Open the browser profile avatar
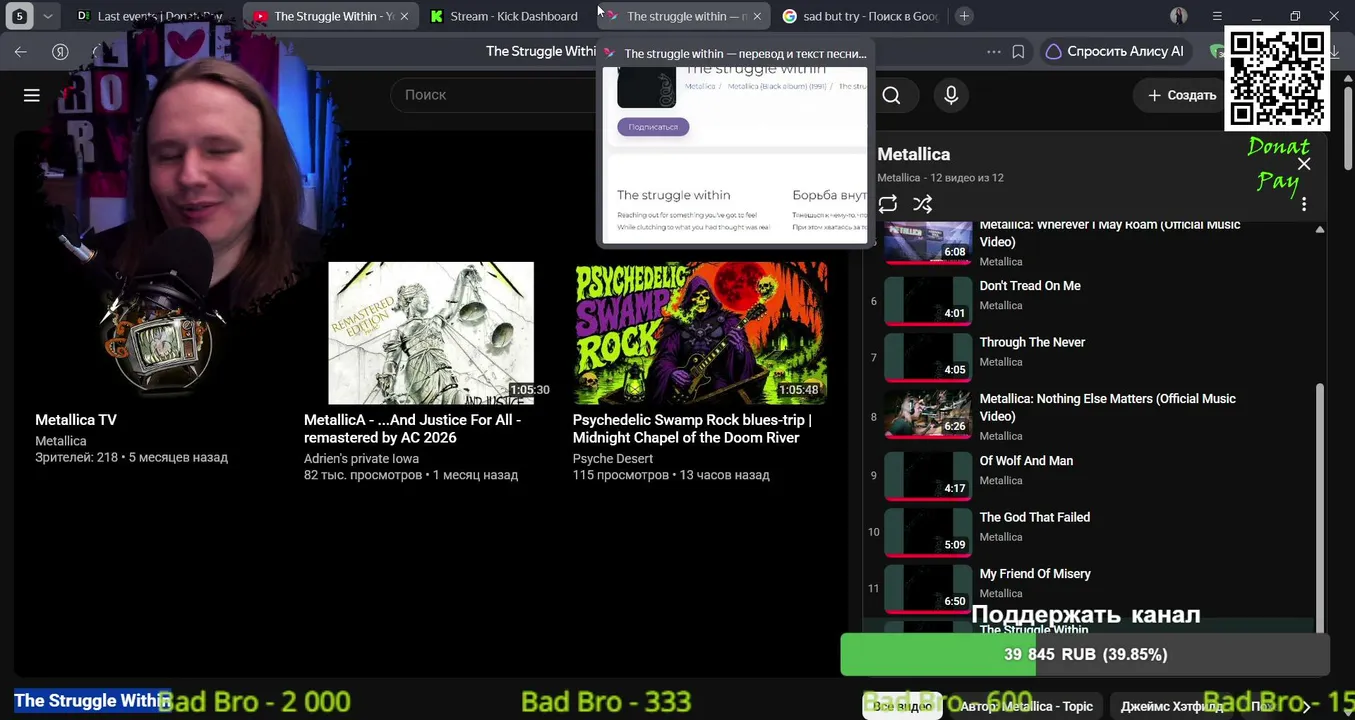1355x720 pixels. [1179, 16]
